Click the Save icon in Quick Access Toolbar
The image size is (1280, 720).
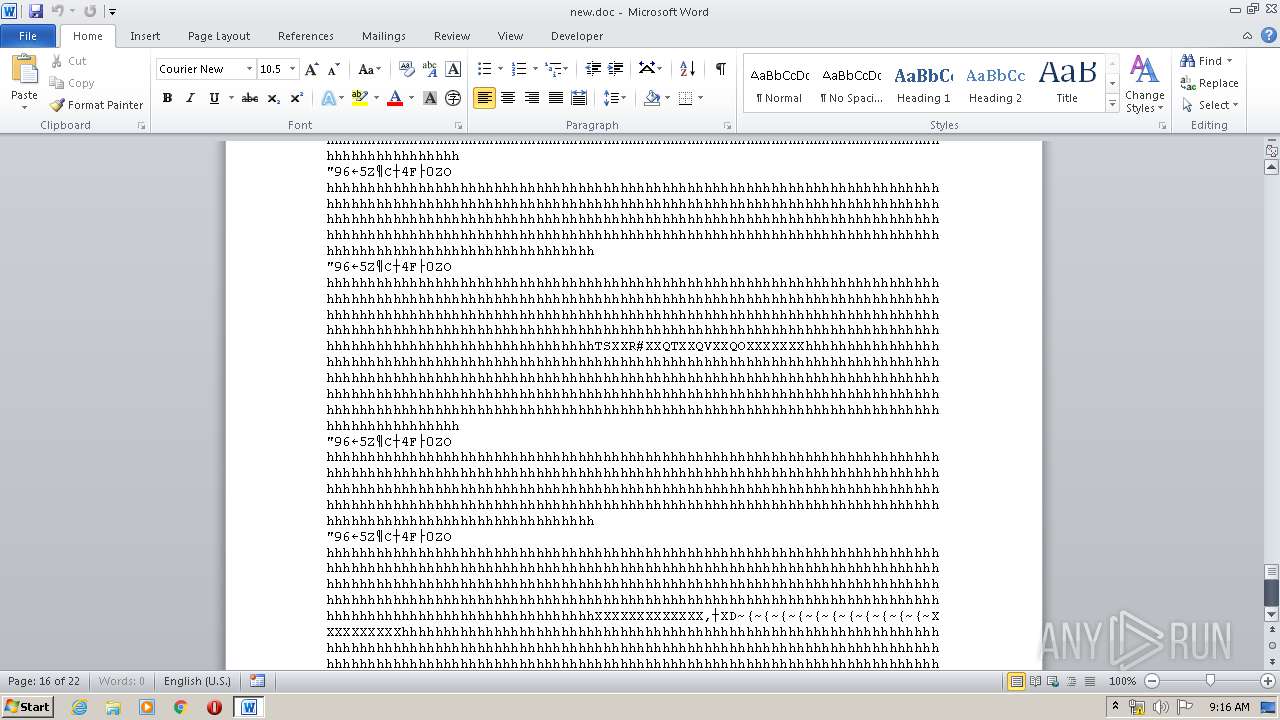tap(36, 11)
